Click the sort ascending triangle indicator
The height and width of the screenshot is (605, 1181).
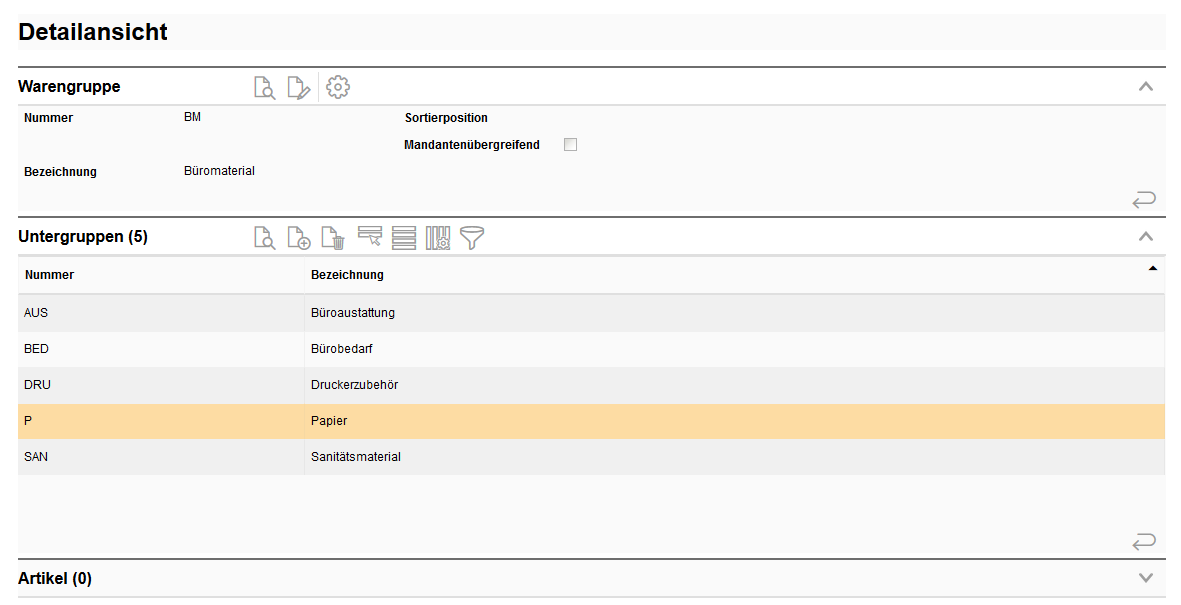click(x=1152, y=268)
